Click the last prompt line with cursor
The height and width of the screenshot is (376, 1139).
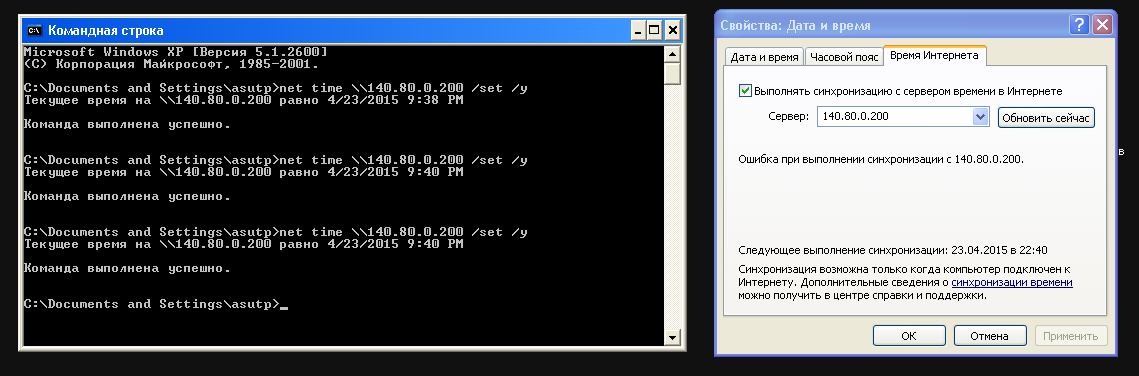155,304
